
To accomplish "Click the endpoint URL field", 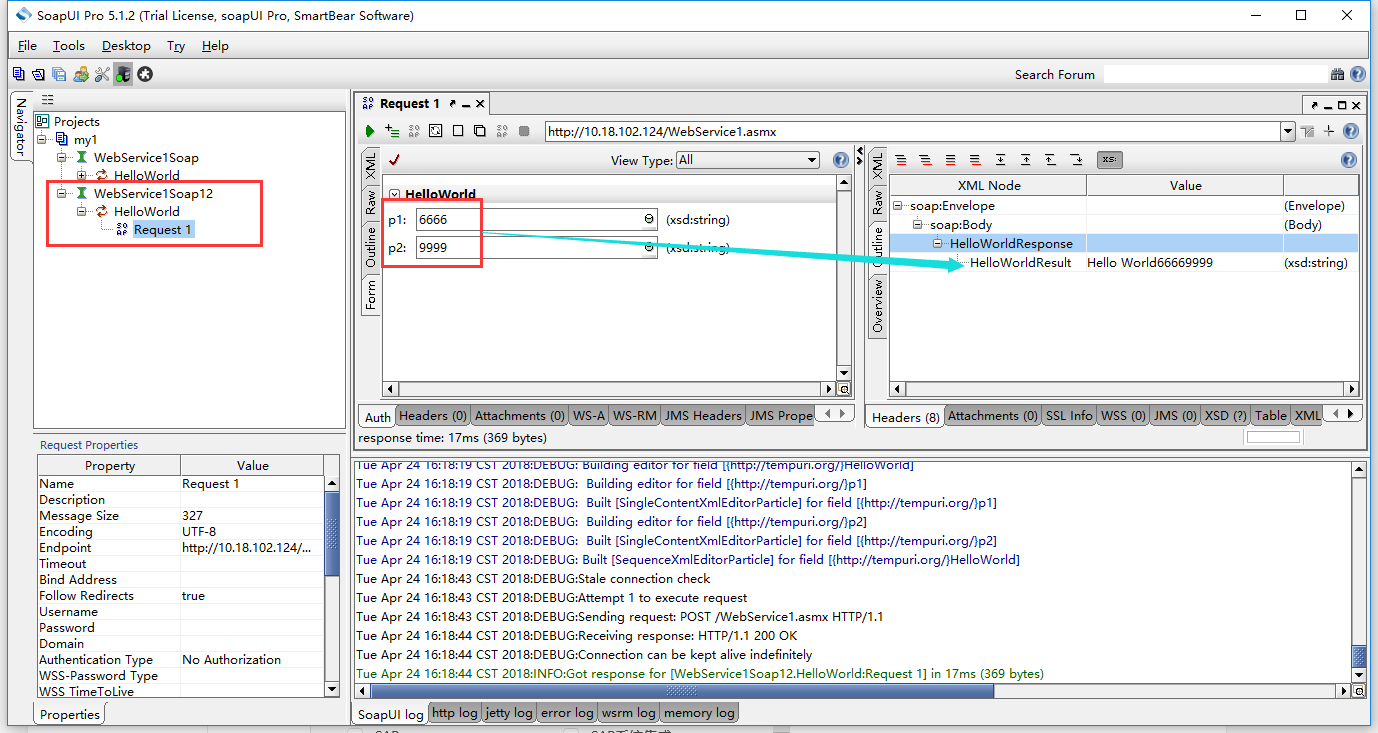I will pos(912,131).
